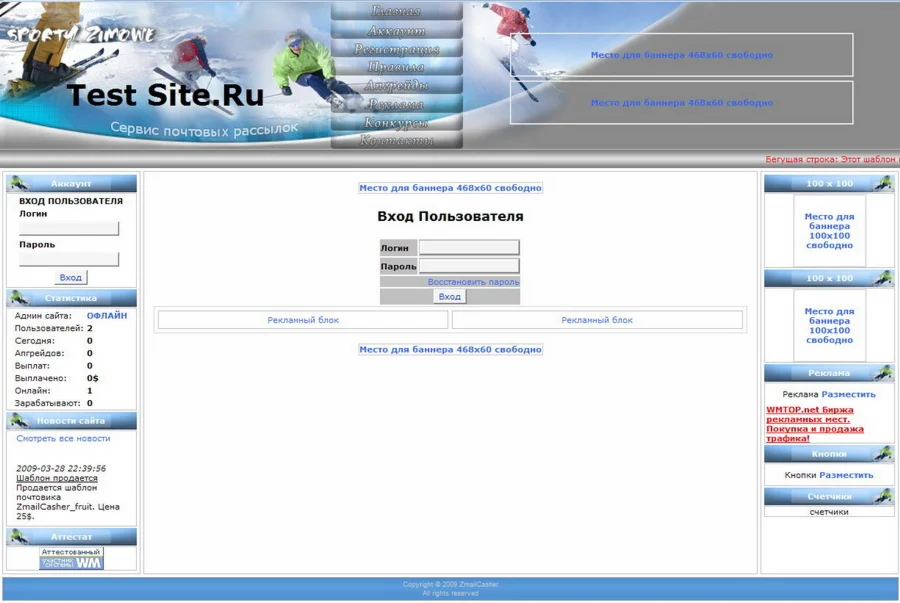
Task: Click the skier icon in Кнопки header
Action: [883, 454]
